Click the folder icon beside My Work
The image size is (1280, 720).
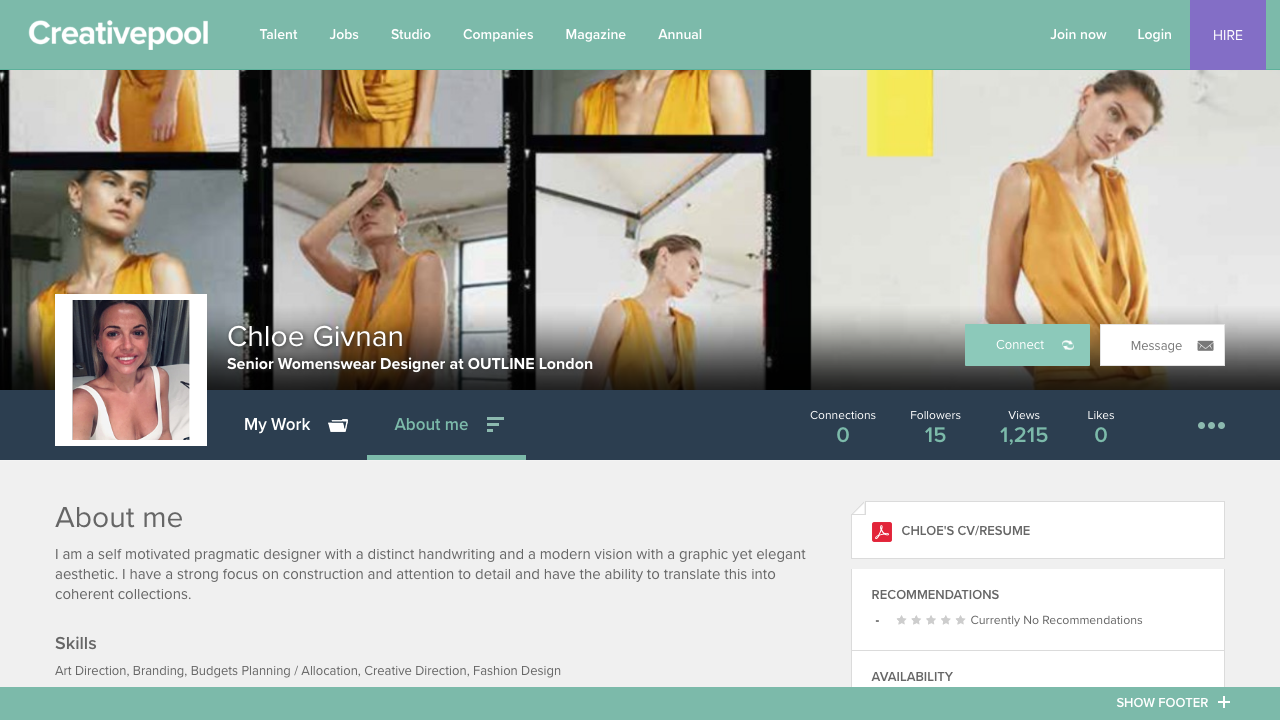338,424
